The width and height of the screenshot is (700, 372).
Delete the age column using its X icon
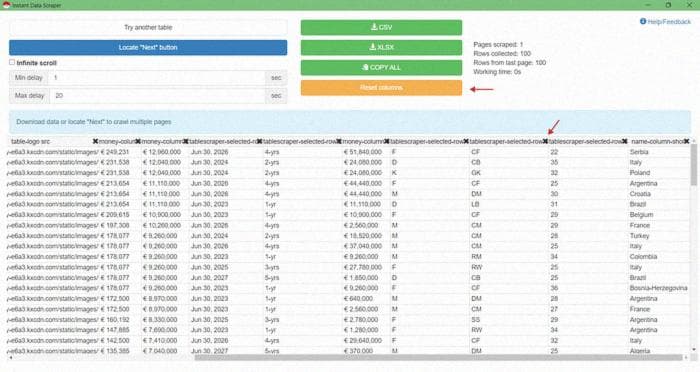tap(625, 141)
